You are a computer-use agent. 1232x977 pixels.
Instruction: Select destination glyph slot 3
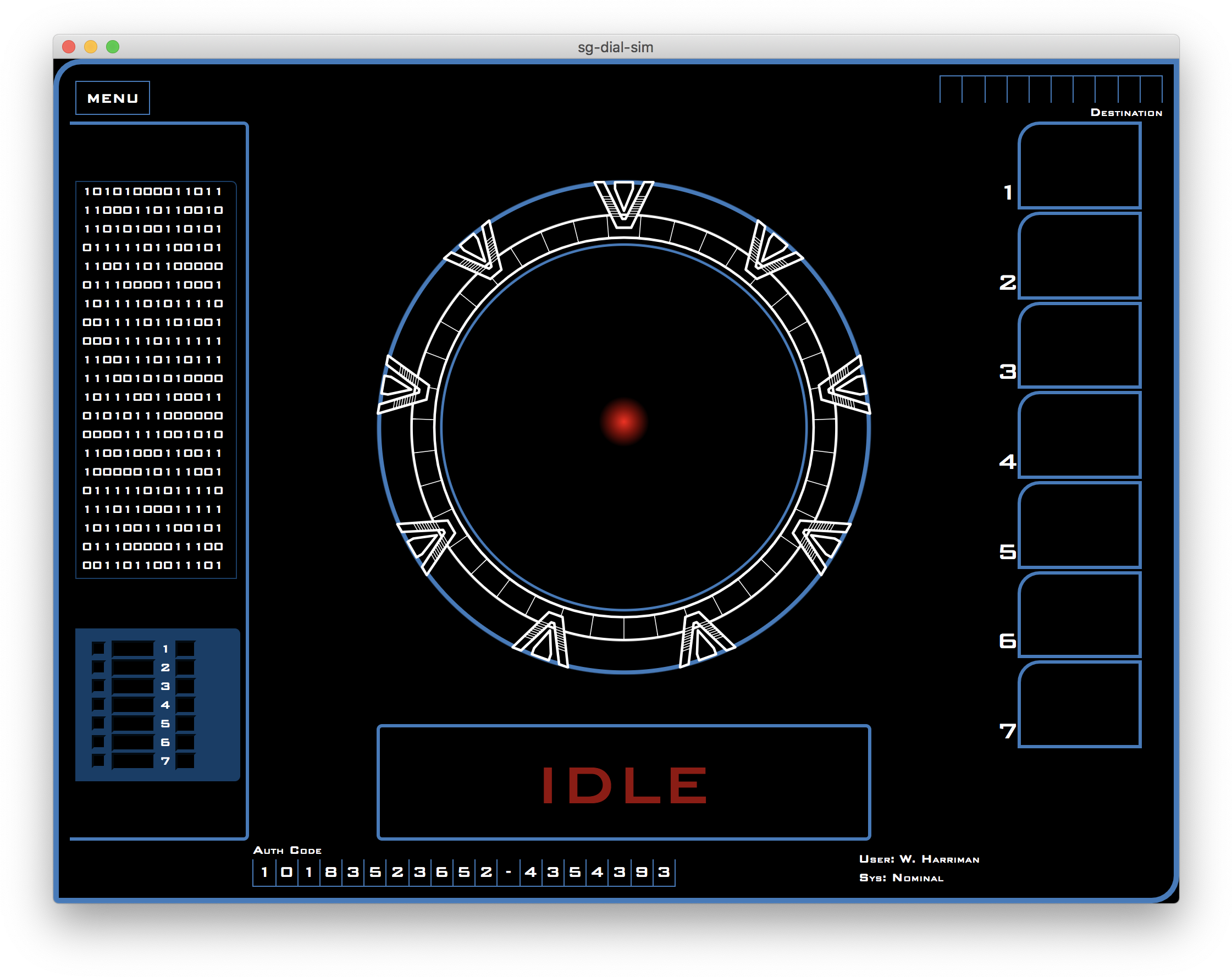1079,345
